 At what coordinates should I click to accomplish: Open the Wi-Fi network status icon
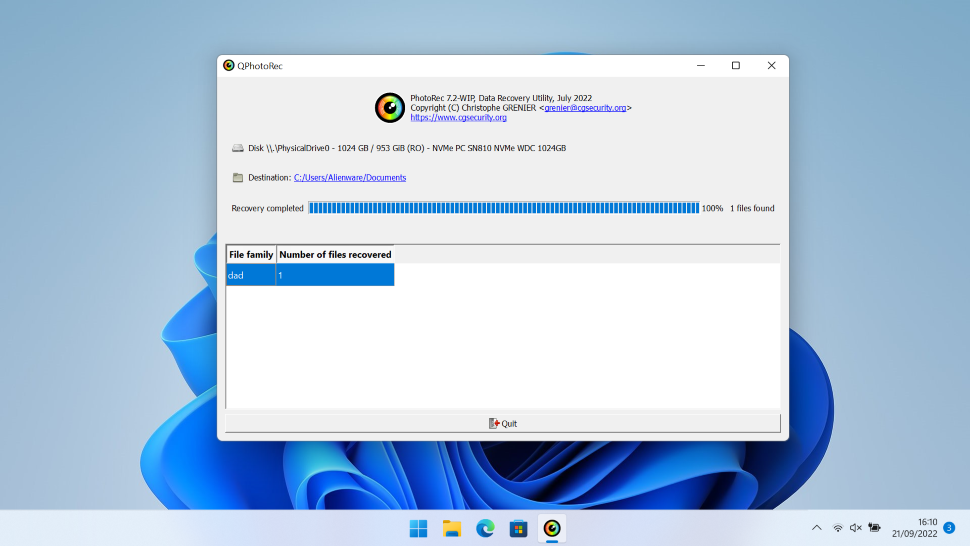click(x=838, y=528)
